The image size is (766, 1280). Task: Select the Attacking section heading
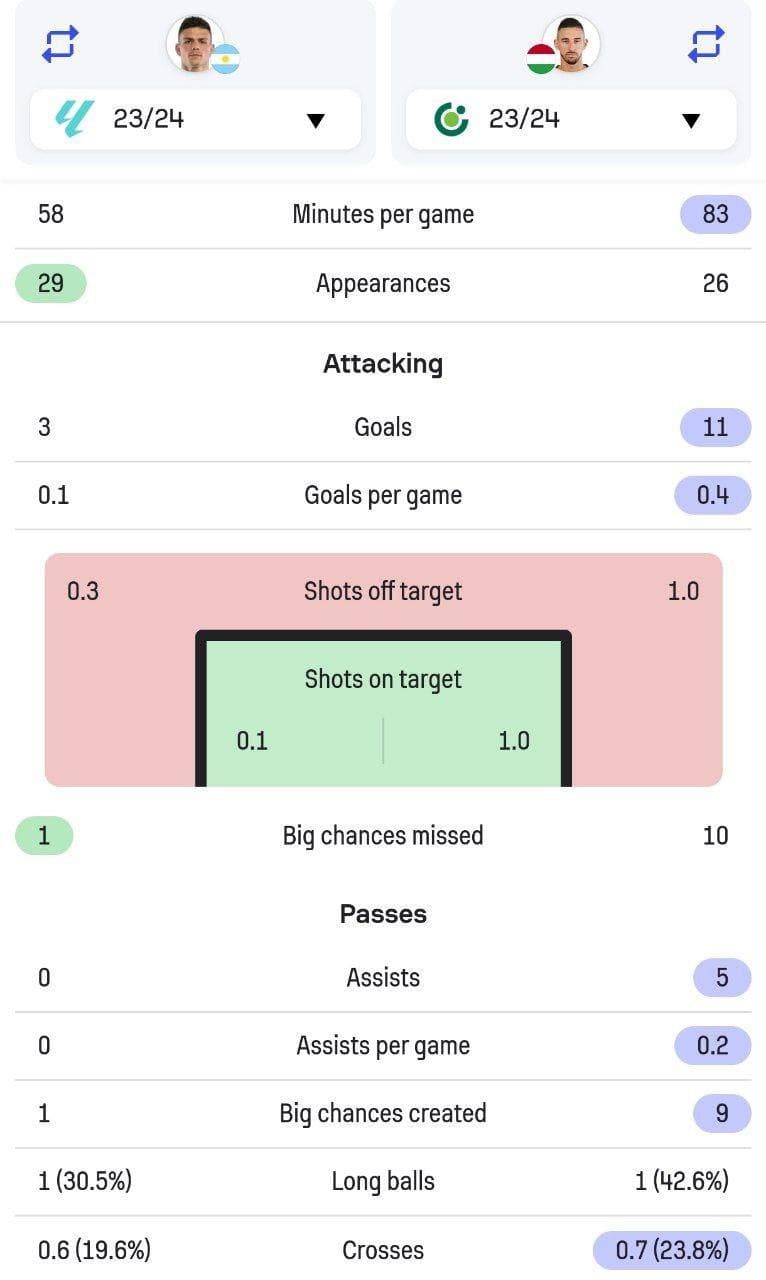tap(383, 363)
